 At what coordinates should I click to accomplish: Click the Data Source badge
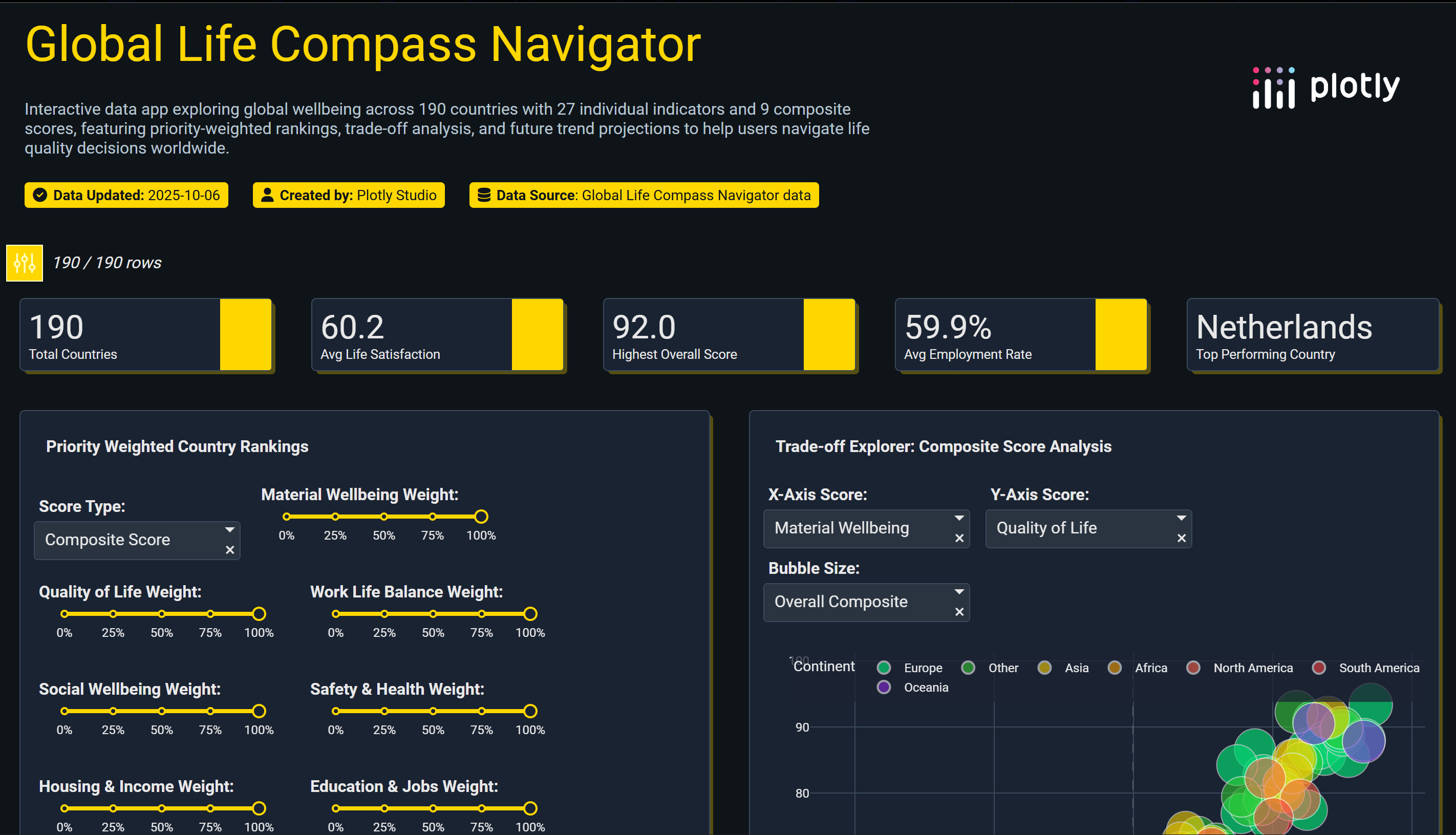644,195
